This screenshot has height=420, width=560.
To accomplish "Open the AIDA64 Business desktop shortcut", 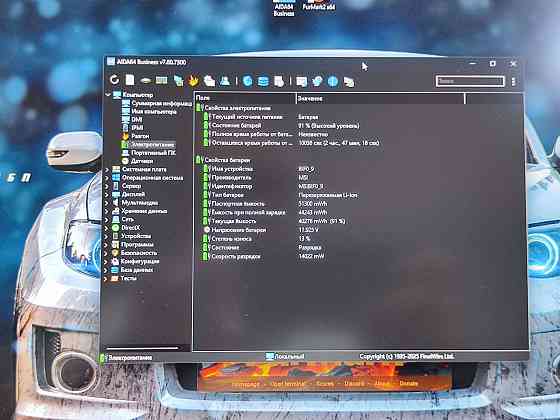I will [284, 8].
